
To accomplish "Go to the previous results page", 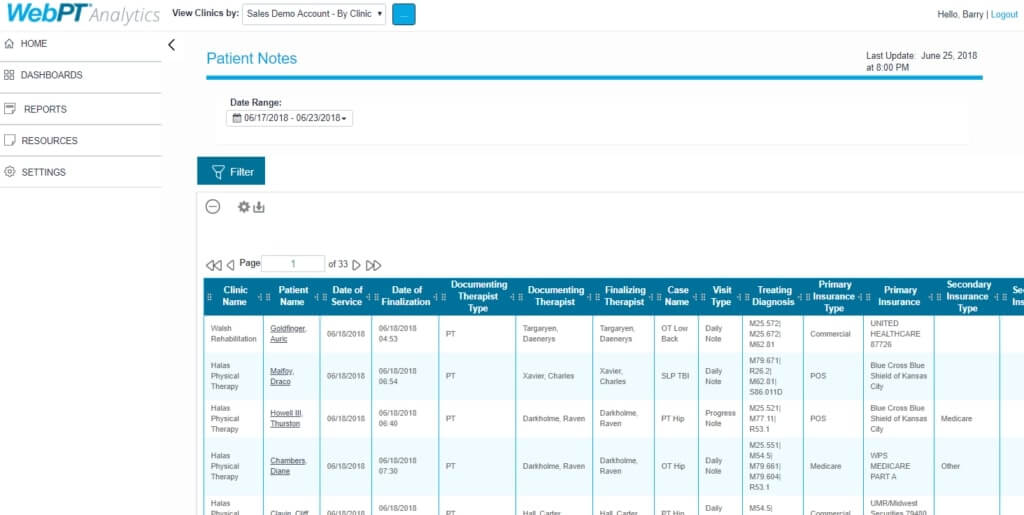I will [230, 265].
